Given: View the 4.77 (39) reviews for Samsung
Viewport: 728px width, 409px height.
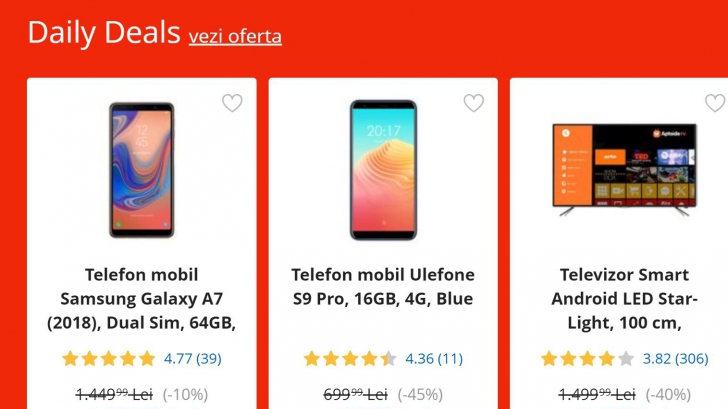Looking at the screenshot, I should (x=193, y=358).
